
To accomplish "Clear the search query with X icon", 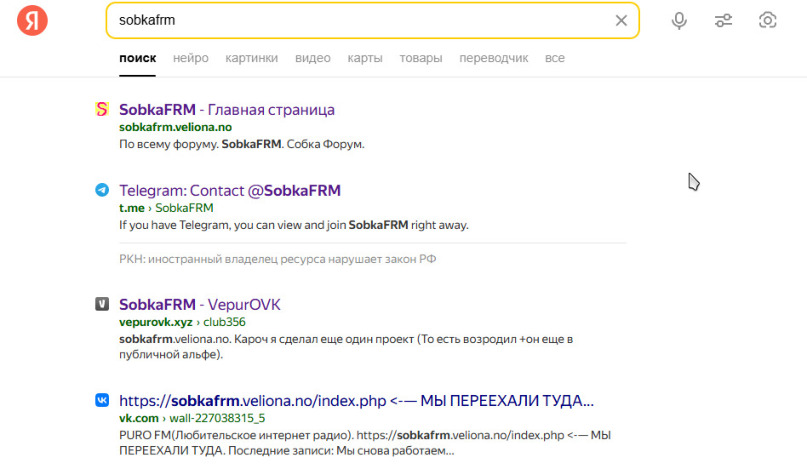I will (621, 20).
